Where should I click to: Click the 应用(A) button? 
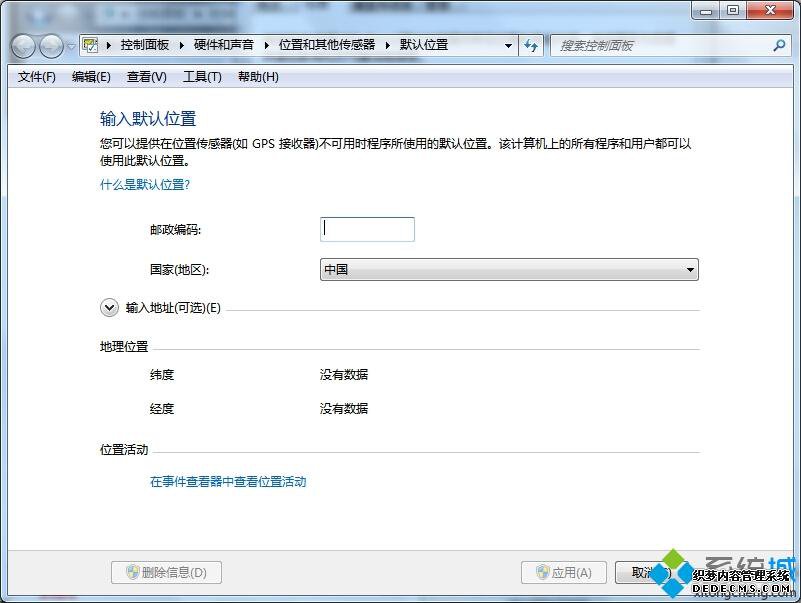tap(564, 572)
